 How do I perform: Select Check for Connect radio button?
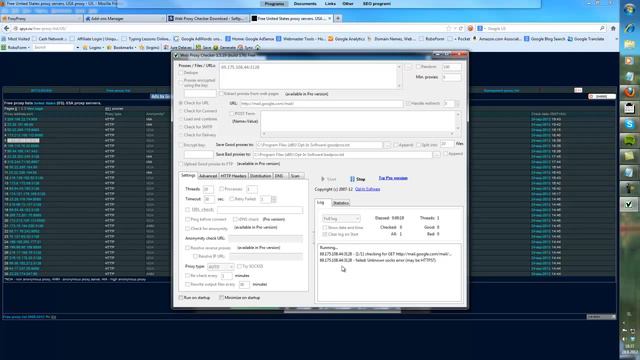point(180,111)
